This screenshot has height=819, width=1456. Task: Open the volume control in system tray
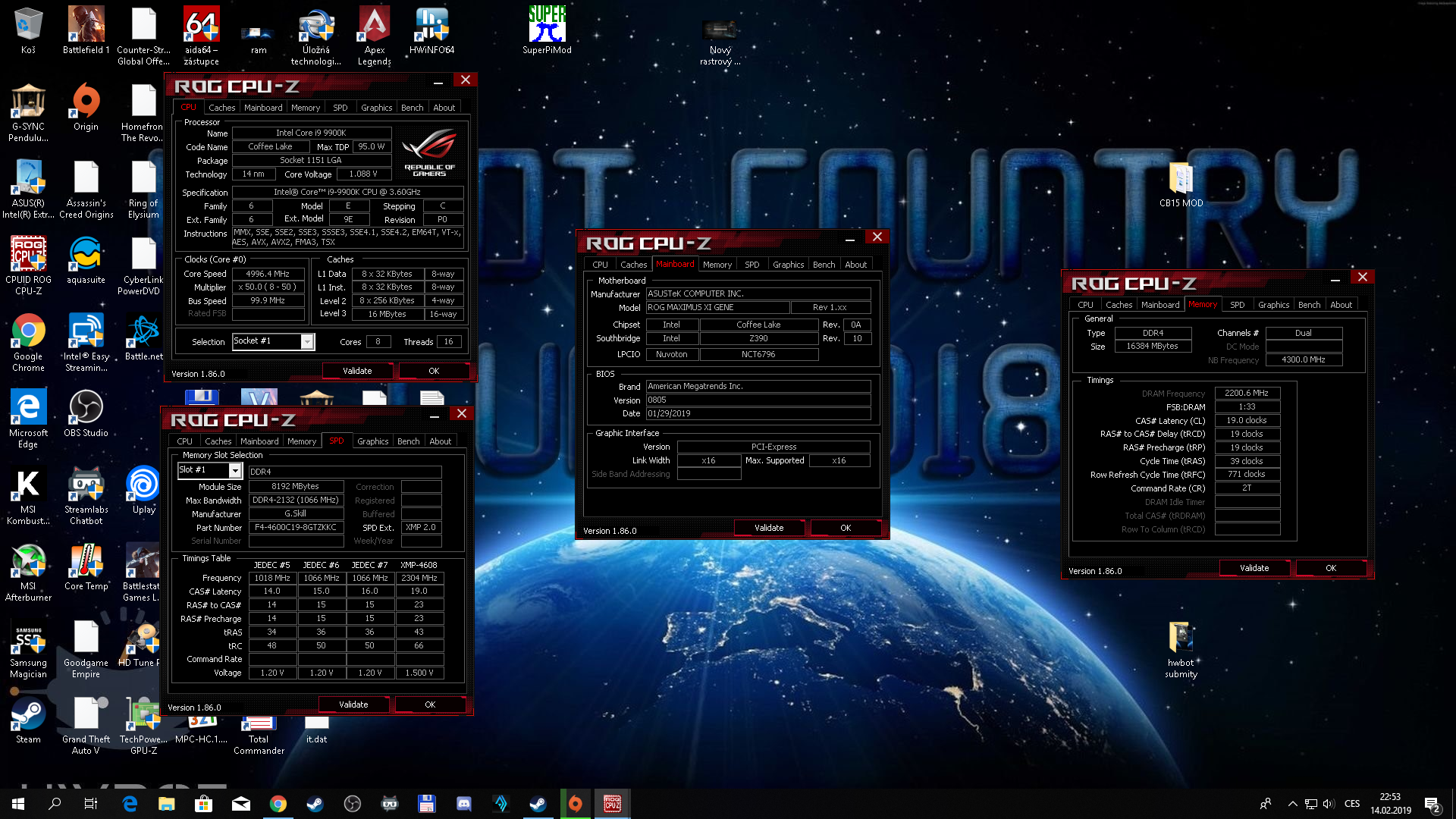click(x=1328, y=804)
